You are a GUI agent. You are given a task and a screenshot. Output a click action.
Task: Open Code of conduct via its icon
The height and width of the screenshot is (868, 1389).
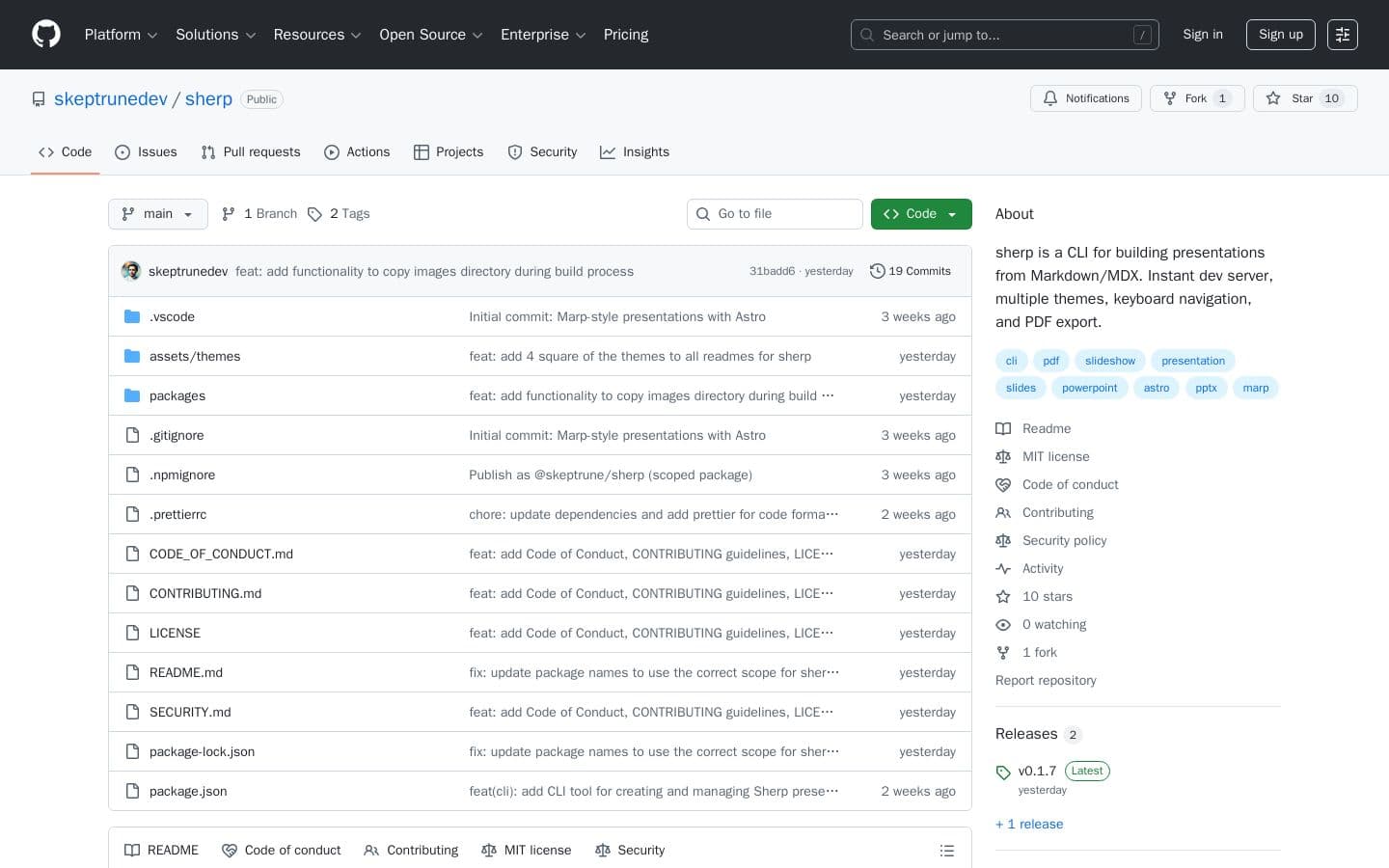(1003, 485)
